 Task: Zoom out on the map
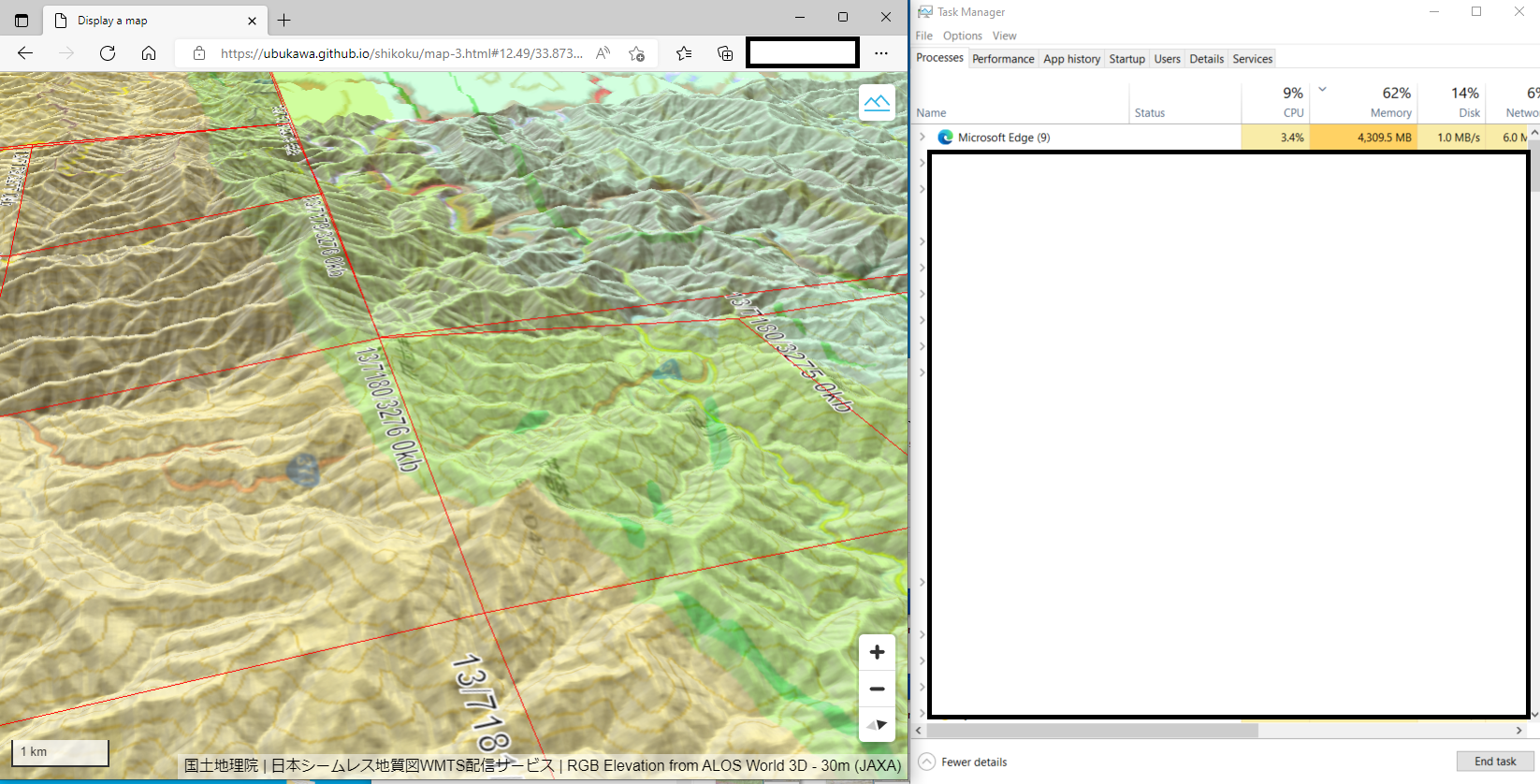(x=877, y=689)
